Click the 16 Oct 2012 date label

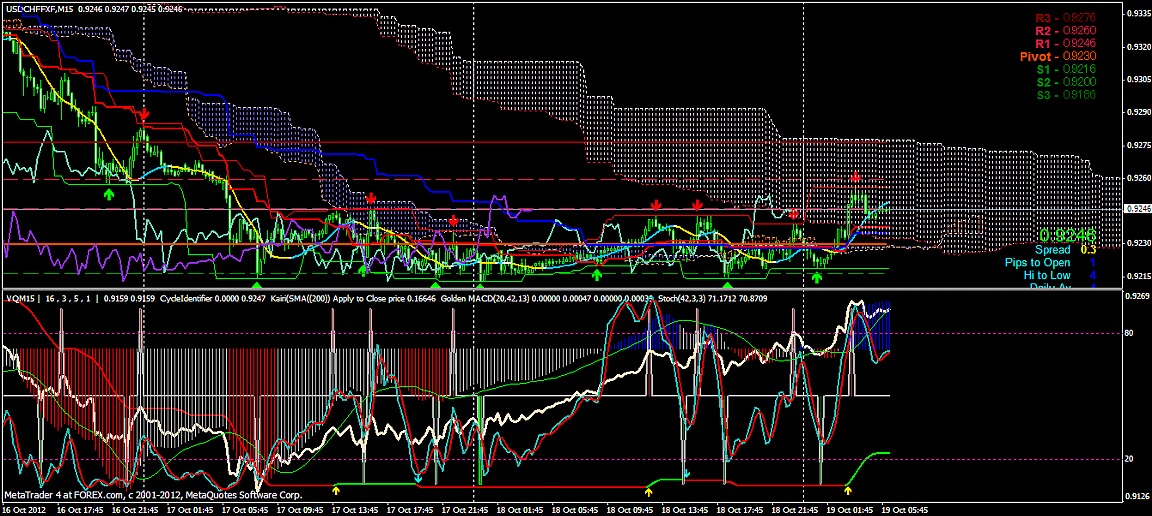click(23, 509)
